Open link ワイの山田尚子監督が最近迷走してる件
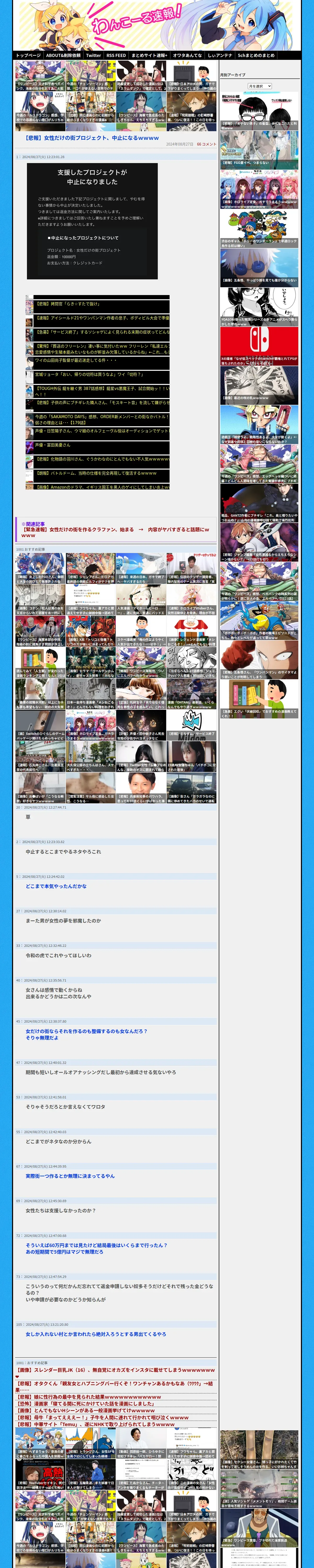This screenshot has width=314, height=1568. (x=76, y=360)
